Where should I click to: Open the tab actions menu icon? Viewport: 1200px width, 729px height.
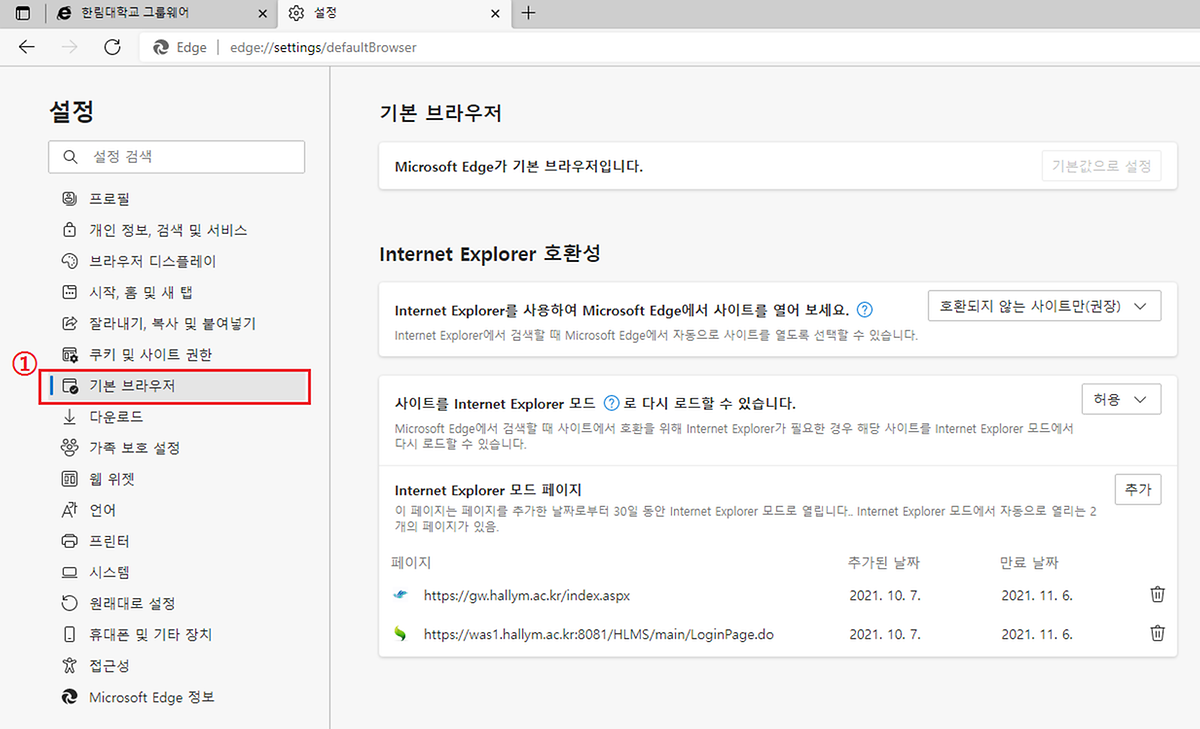click(x=22, y=13)
